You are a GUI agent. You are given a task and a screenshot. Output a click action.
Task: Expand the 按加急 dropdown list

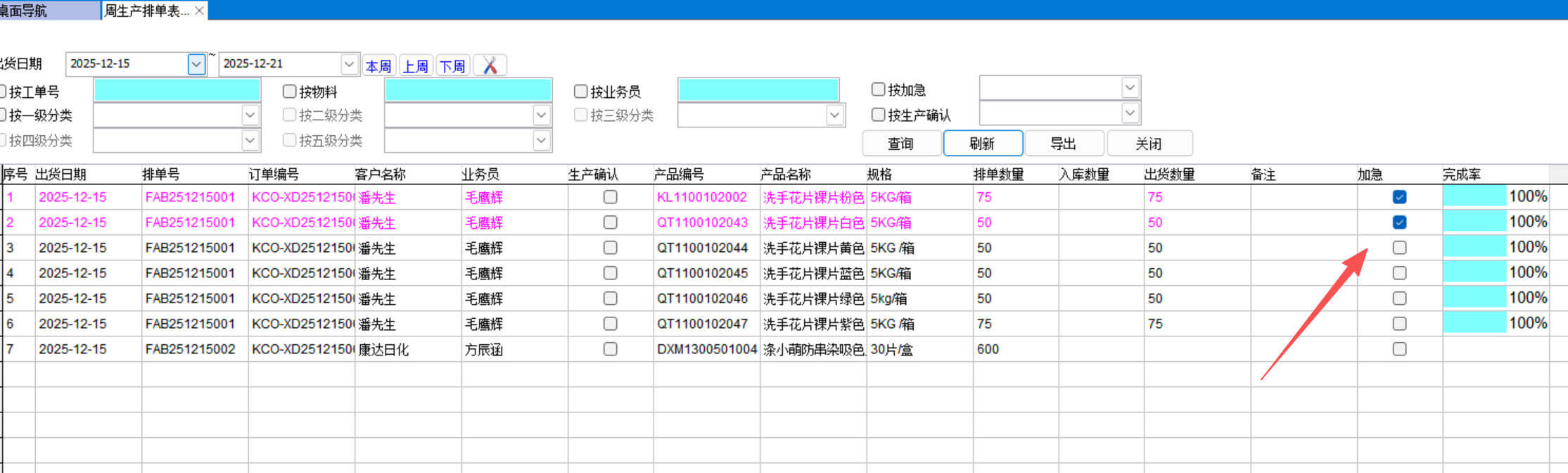[1130, 88]
